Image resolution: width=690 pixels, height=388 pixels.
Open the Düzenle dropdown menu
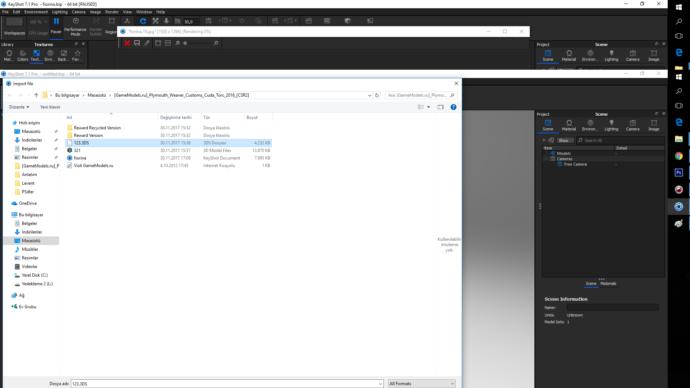19,107
